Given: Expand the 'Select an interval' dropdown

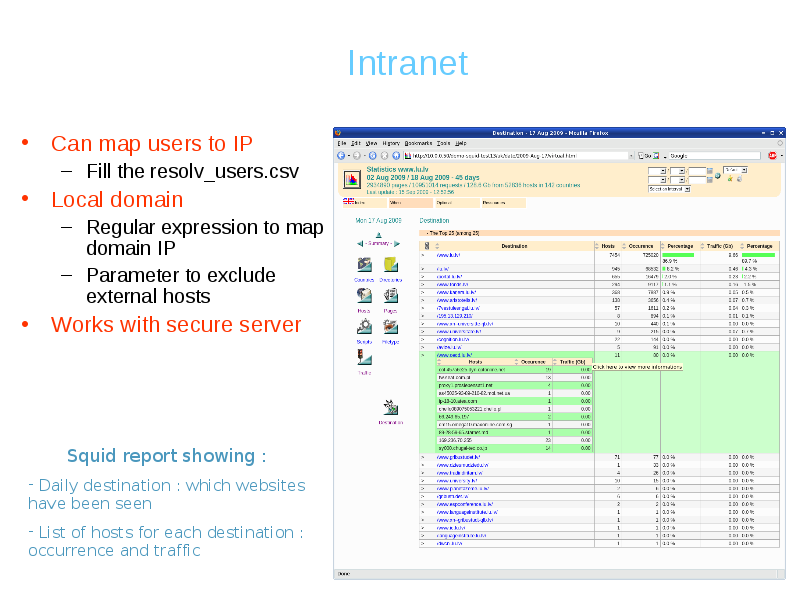Looking at the screenshot, I should (x=669, y=188).
